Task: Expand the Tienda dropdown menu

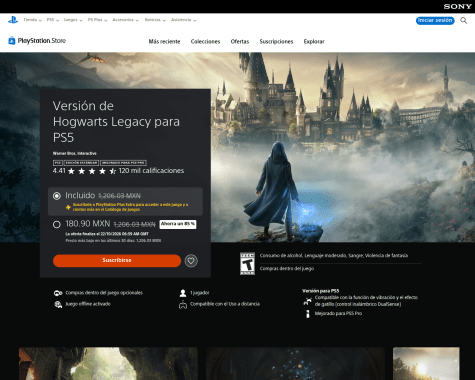Action: (x=32, y=20)
